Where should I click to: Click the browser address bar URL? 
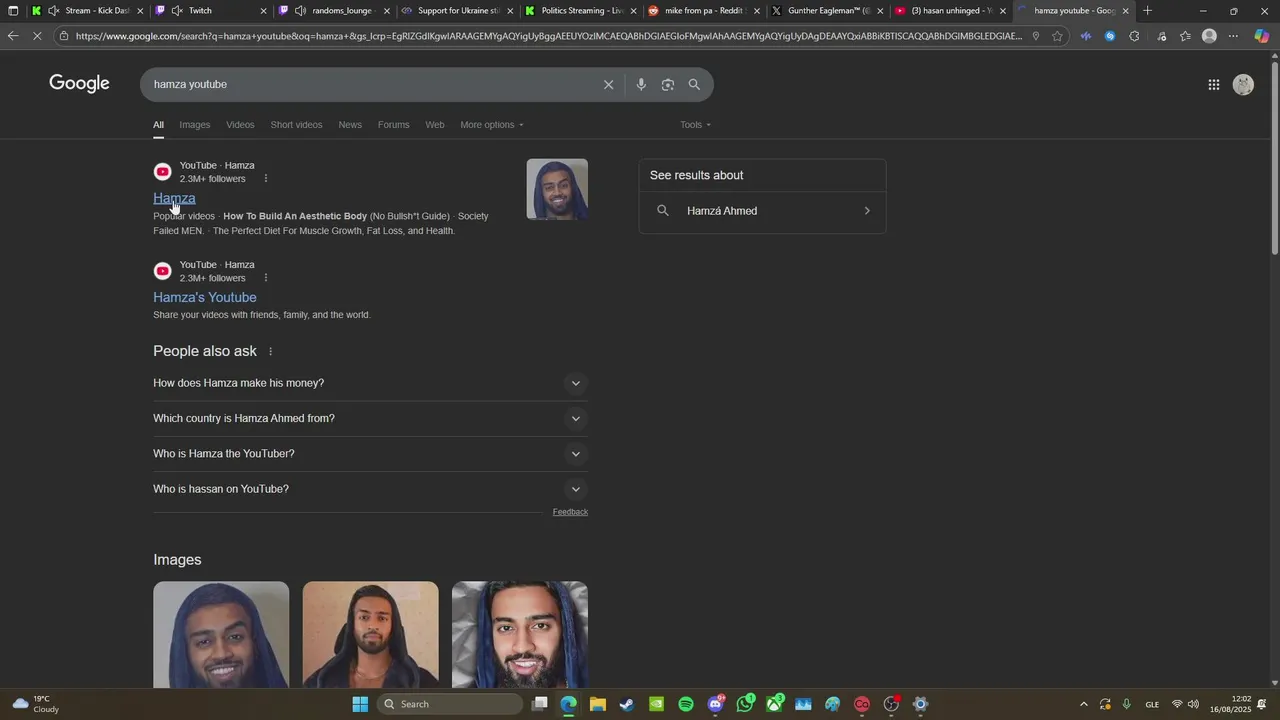click(x=548, y=36)
